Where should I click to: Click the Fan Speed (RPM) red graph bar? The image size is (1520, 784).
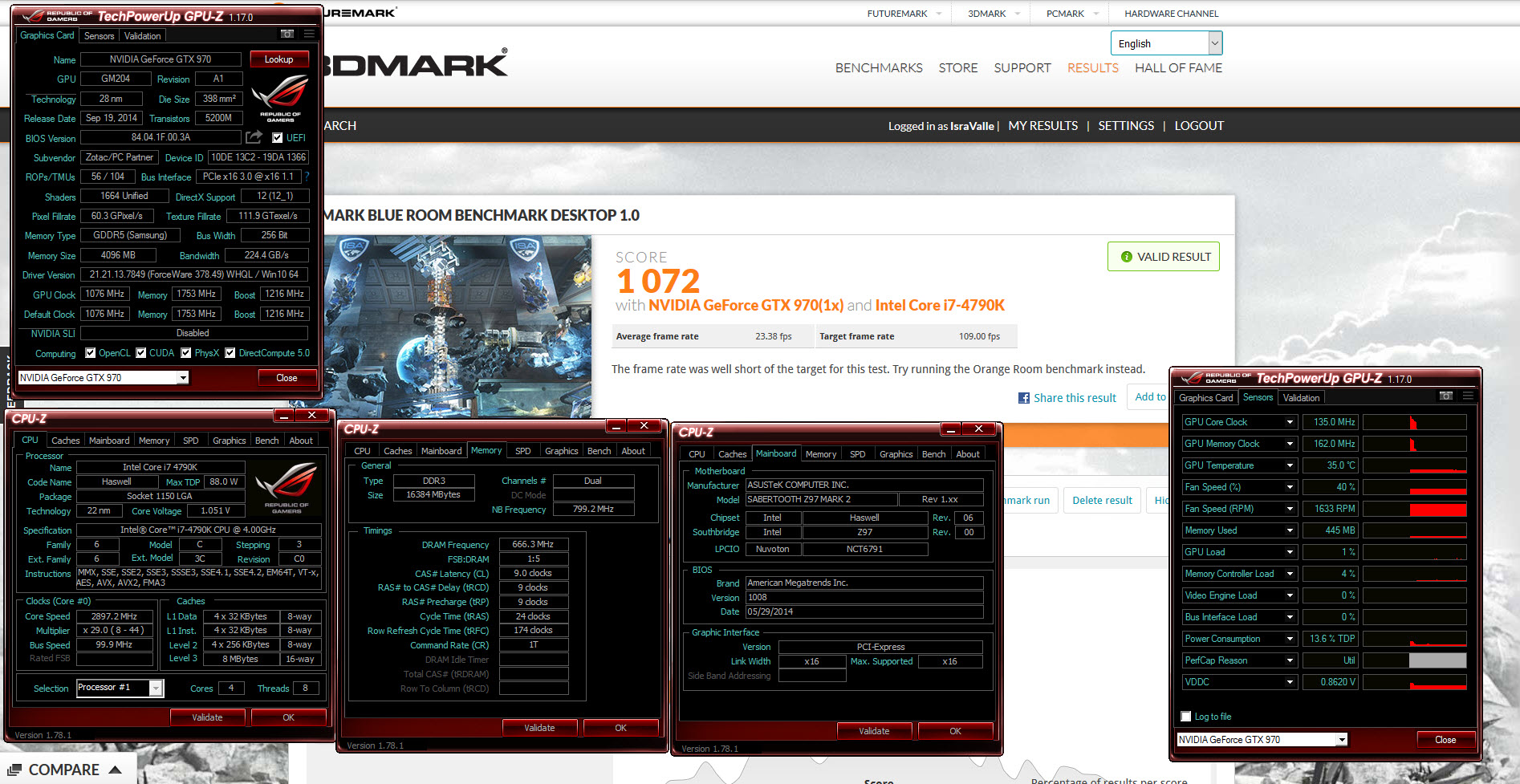pyautogui.click(x=1438, y=509)
